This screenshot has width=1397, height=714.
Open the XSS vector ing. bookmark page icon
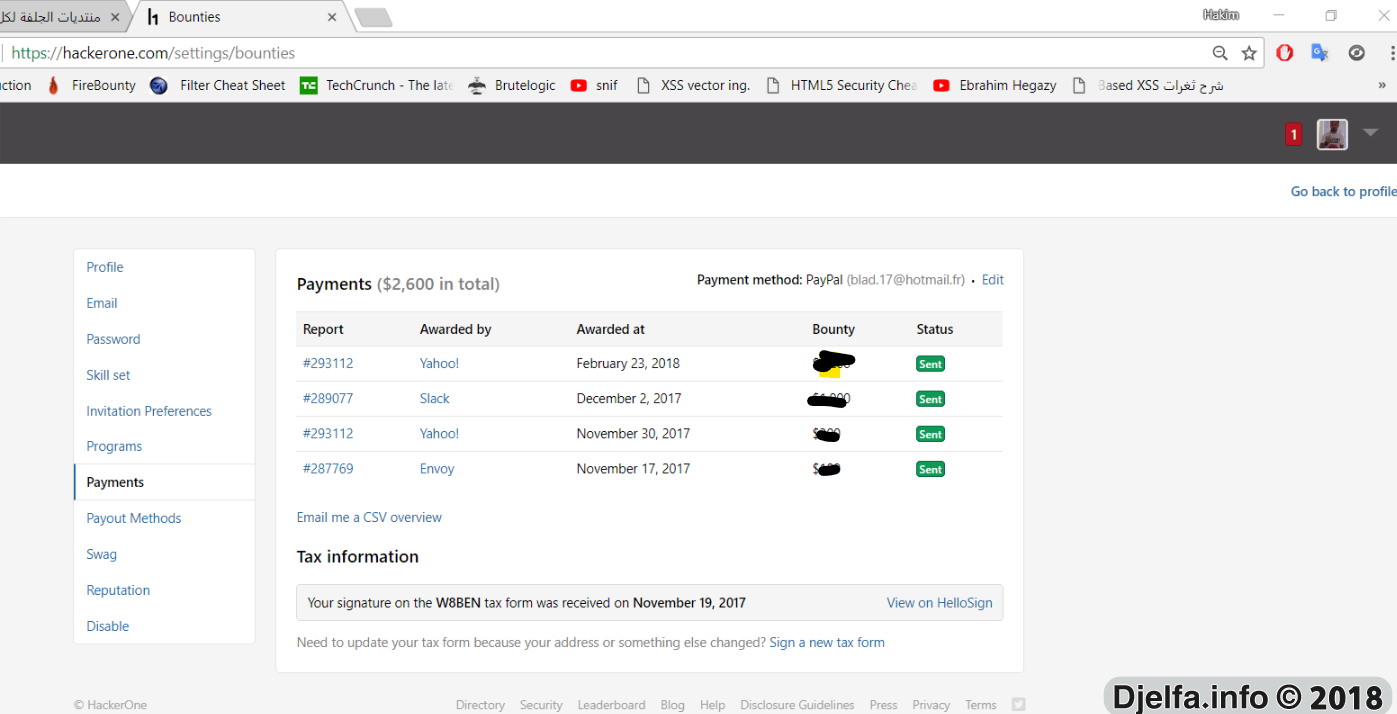pos(643,85)
